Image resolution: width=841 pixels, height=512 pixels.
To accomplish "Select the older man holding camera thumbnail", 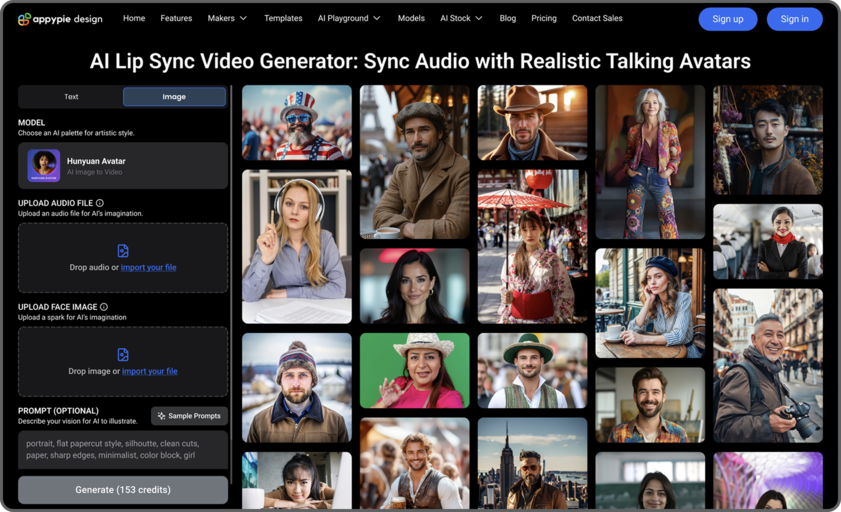I will [768, 366].
